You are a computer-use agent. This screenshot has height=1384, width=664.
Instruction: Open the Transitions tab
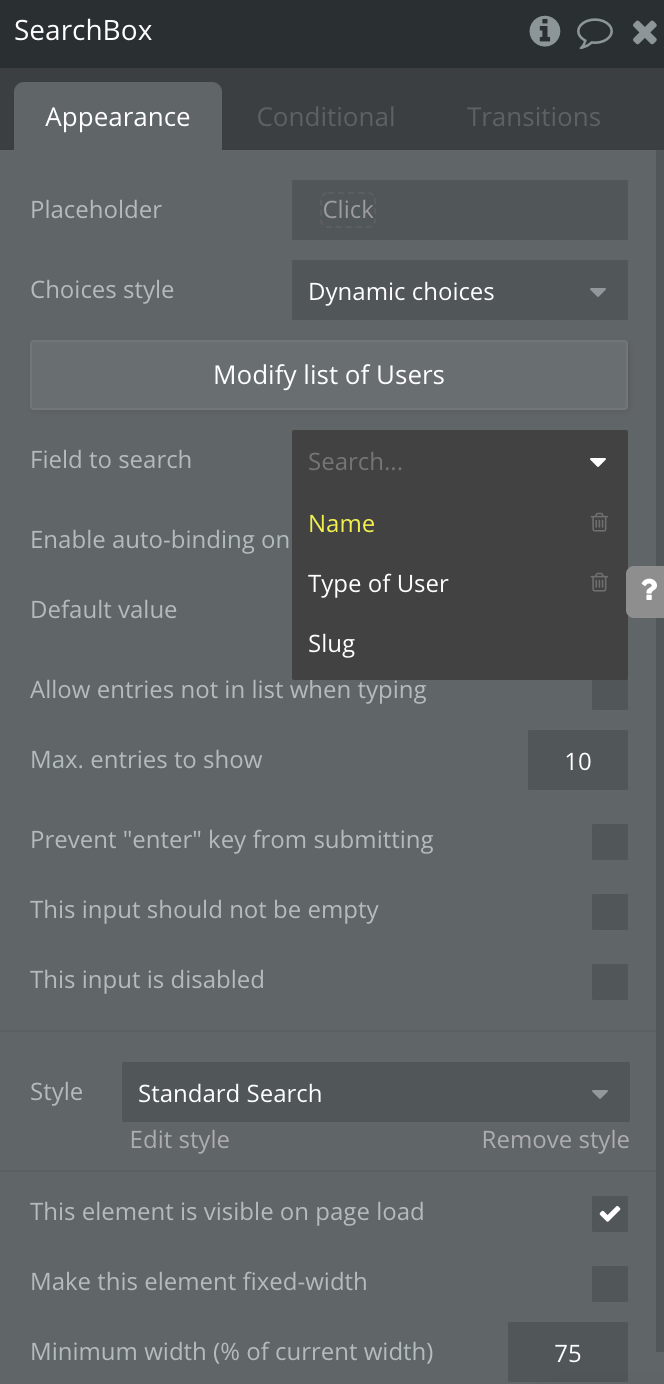tap(534, 117)
